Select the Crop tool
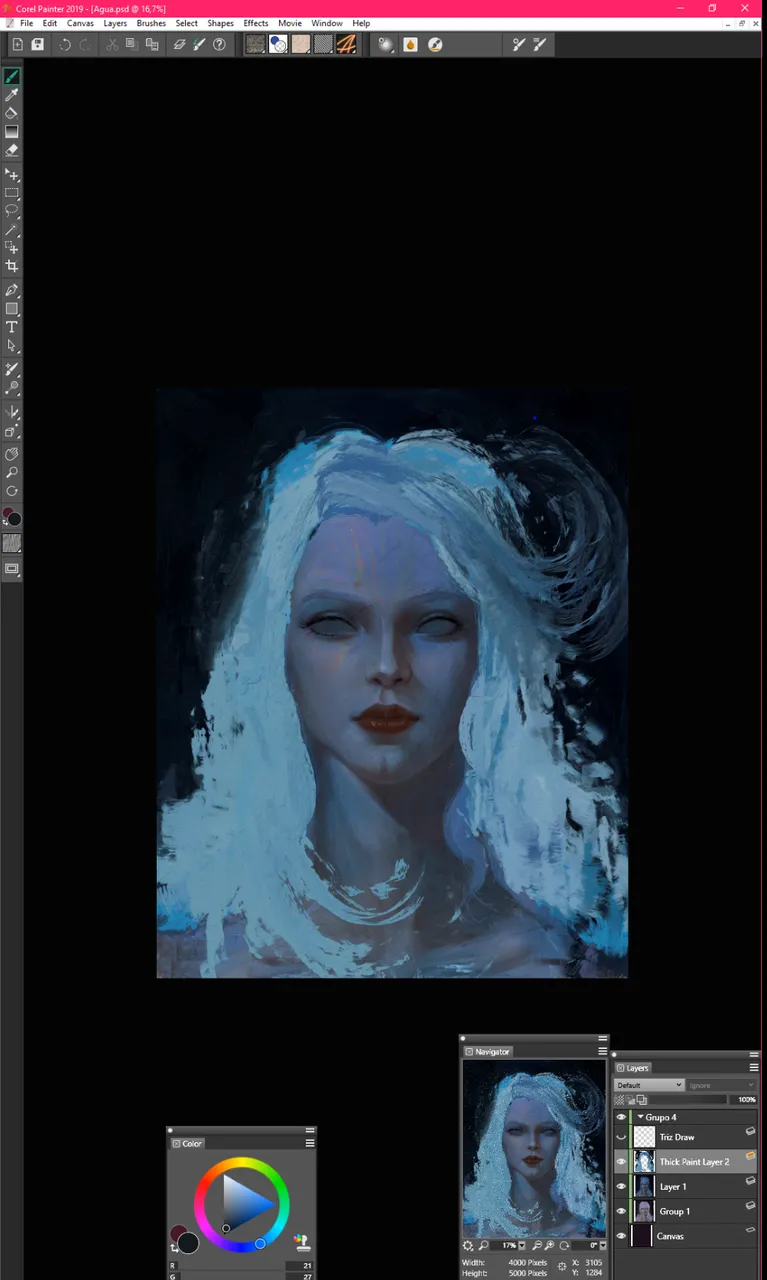 [12, 266]
